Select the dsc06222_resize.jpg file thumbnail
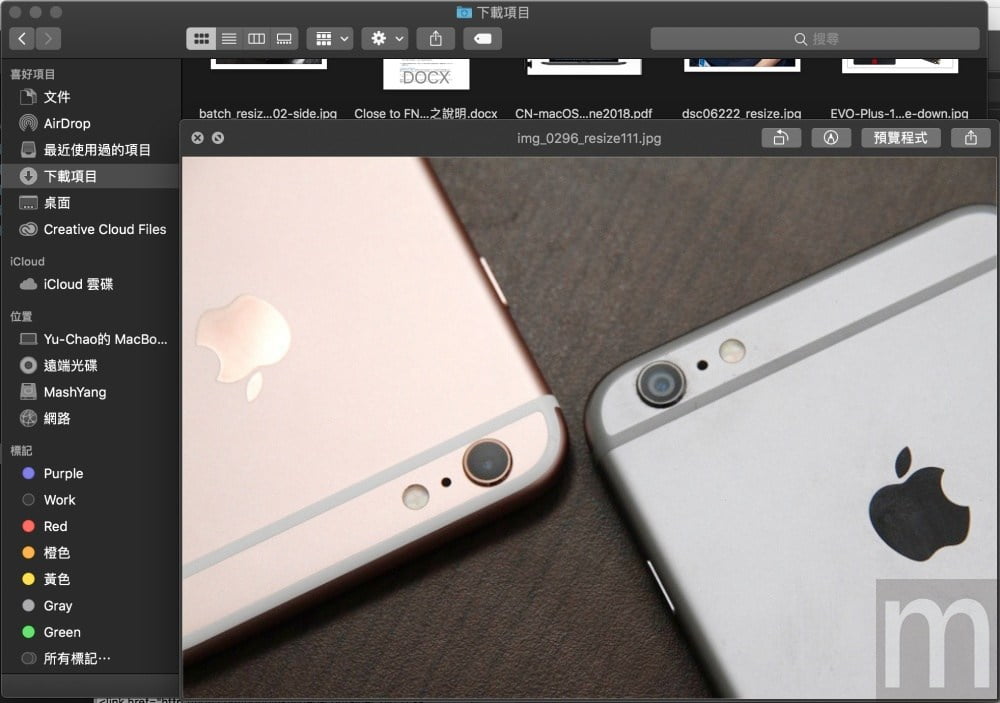The width and height of the screenshot is (1000, 703). point(742,64)
